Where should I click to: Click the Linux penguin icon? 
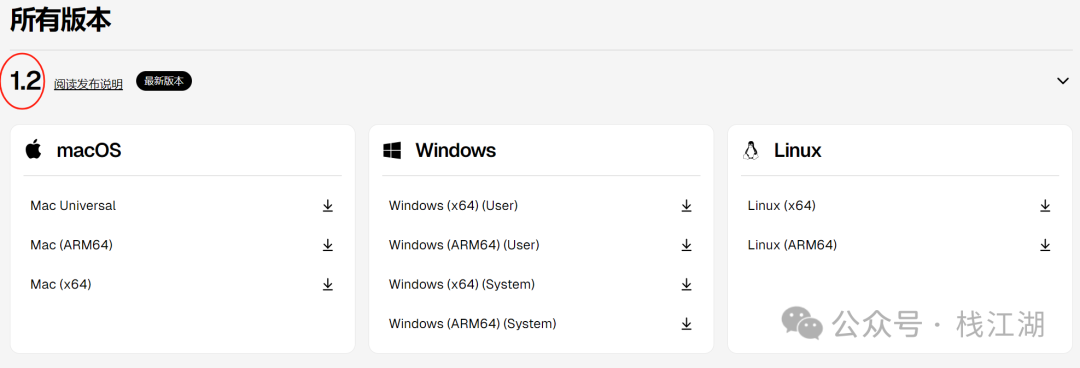[751, 150]
